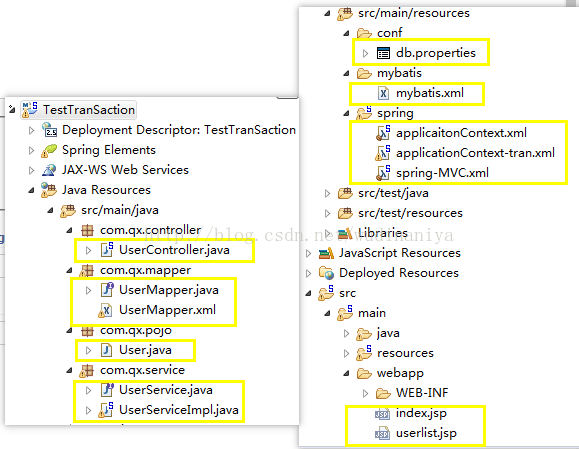Select spring-MVC.xml file name
Screen dimensions: 579x449
tap(442, 173)
